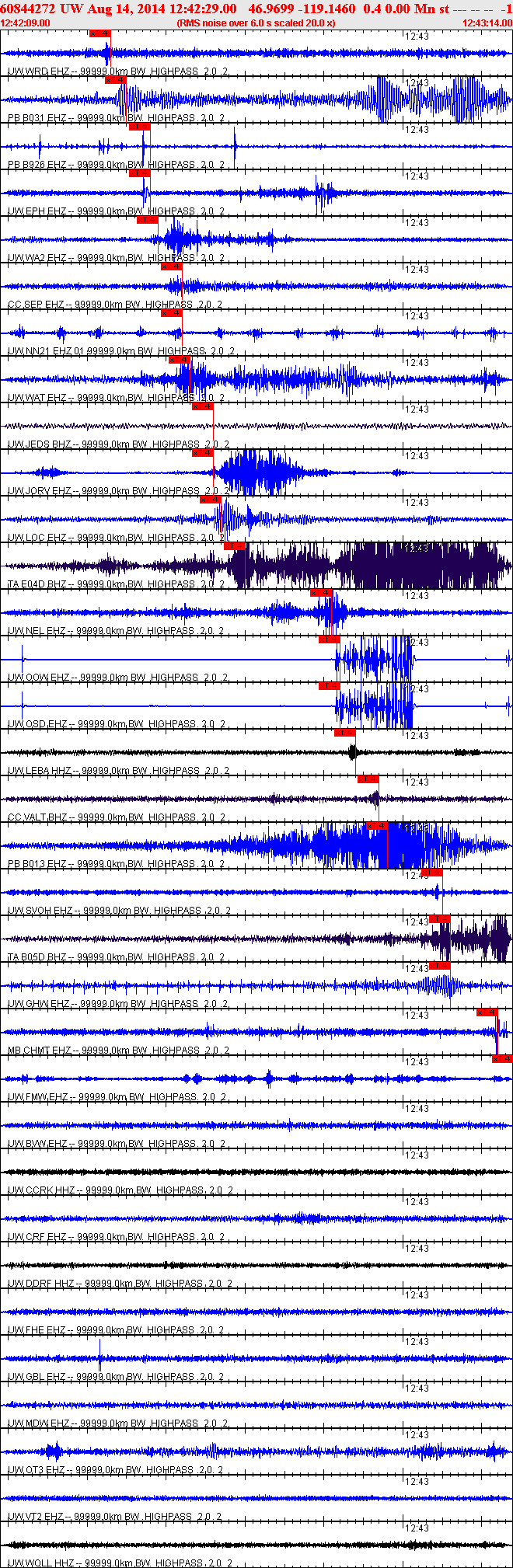Image resolution: width=513 pixels, height=1568 pixels.
Task: Click the red pick flag on UW.NEL trace
Action: (x=321, y=593)
